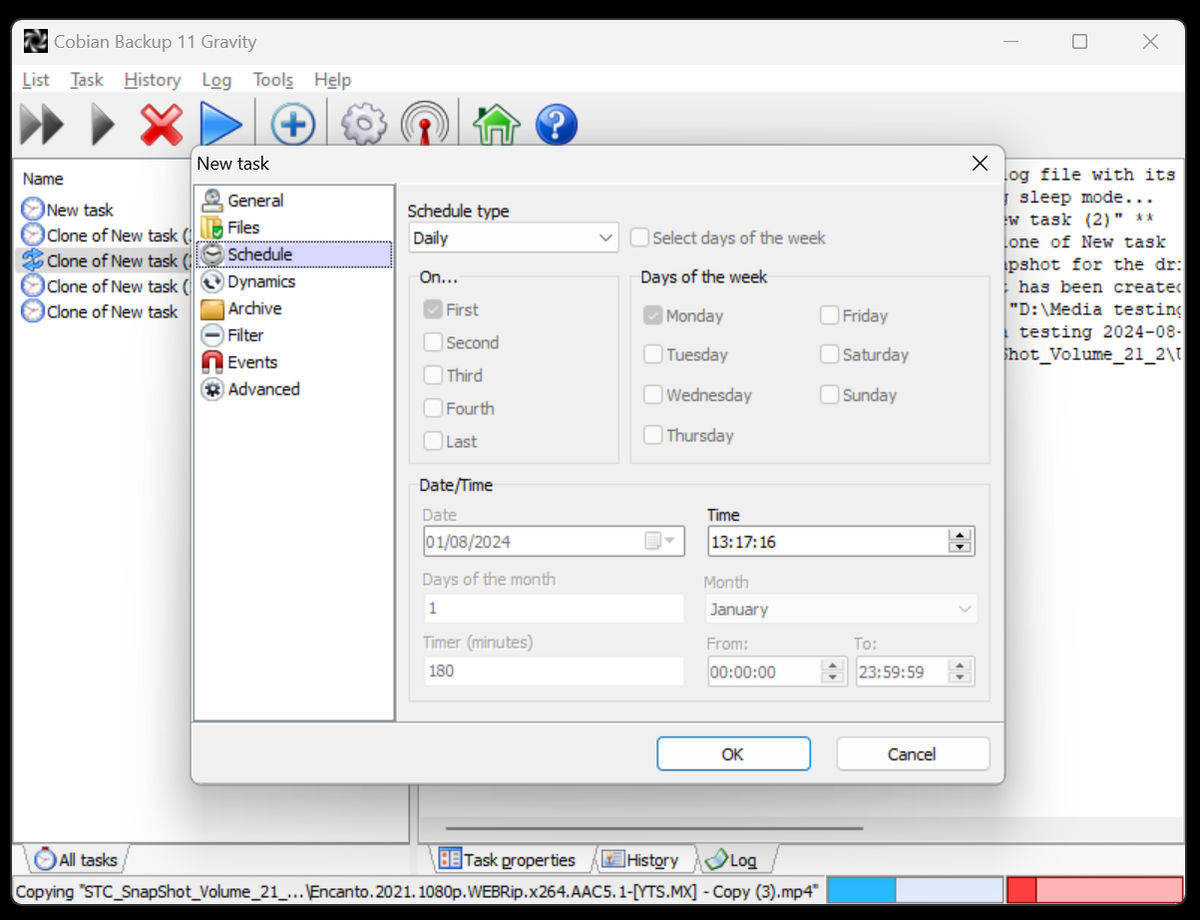Click the remote antenna toolbar icon
Viewport: 1200px width, 920px height.
(x=425, y=124)
